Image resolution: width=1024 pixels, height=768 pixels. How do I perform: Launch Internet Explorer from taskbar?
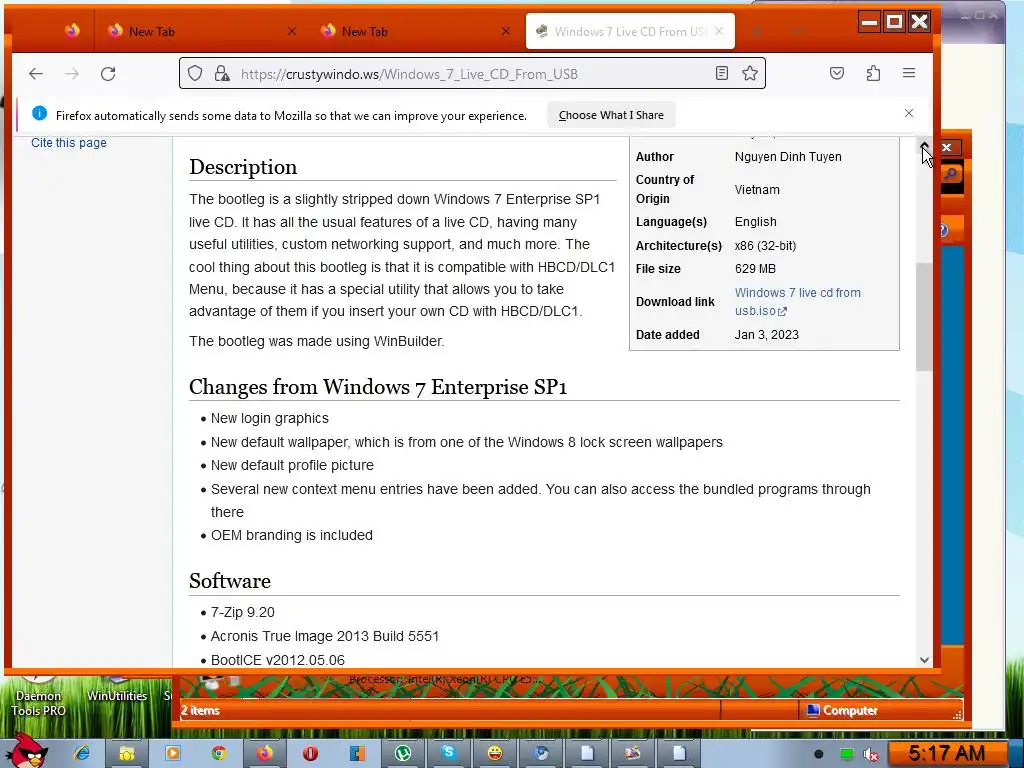click(82, 753)
